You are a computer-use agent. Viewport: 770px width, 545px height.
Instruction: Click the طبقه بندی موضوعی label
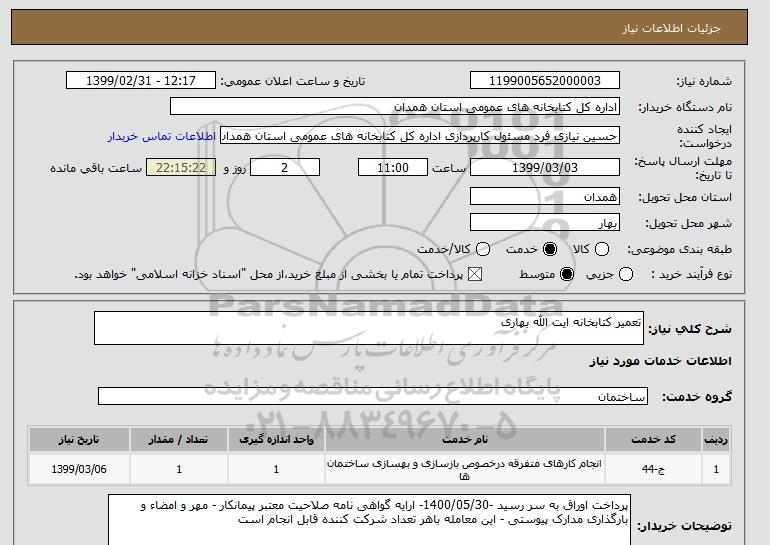coord(679,249)
